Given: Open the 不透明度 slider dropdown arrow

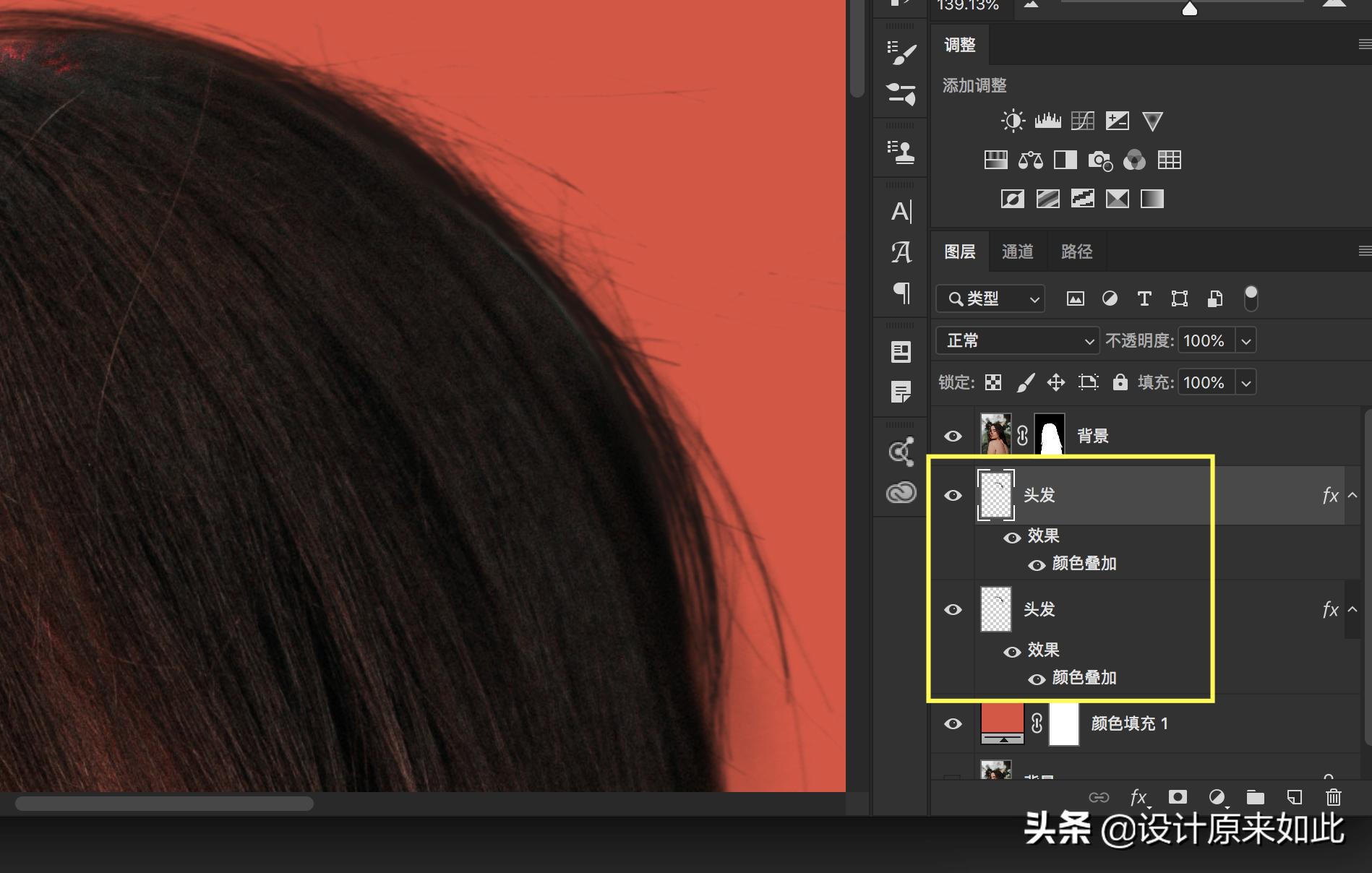Looking at the screenshot, I should point(1246,340).
